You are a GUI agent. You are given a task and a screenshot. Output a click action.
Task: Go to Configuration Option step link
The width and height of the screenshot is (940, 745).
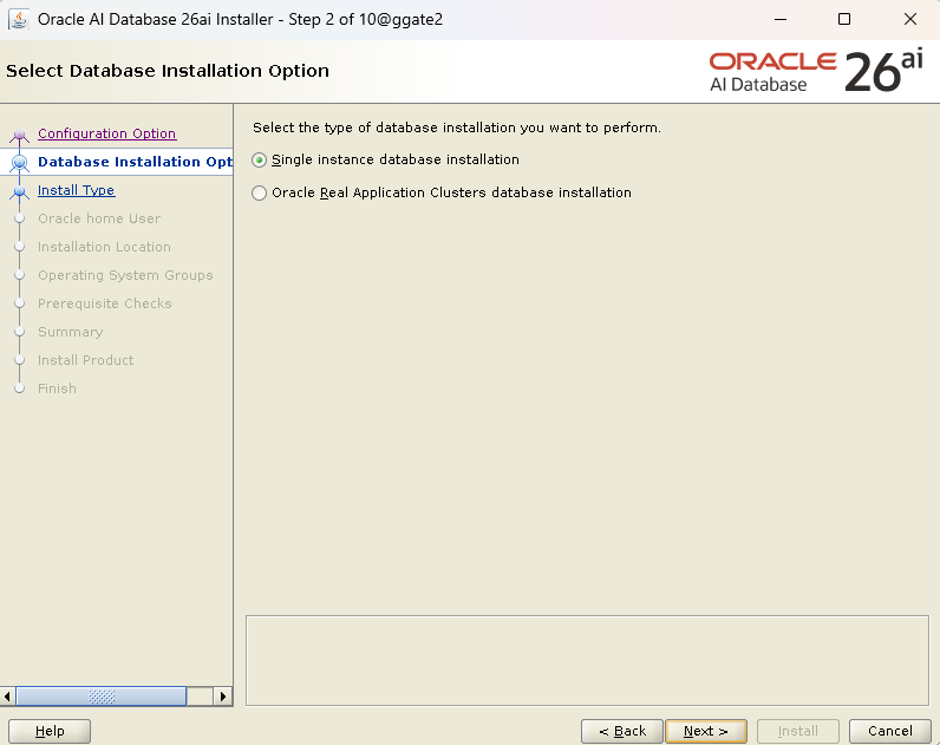tap(107, 134)
